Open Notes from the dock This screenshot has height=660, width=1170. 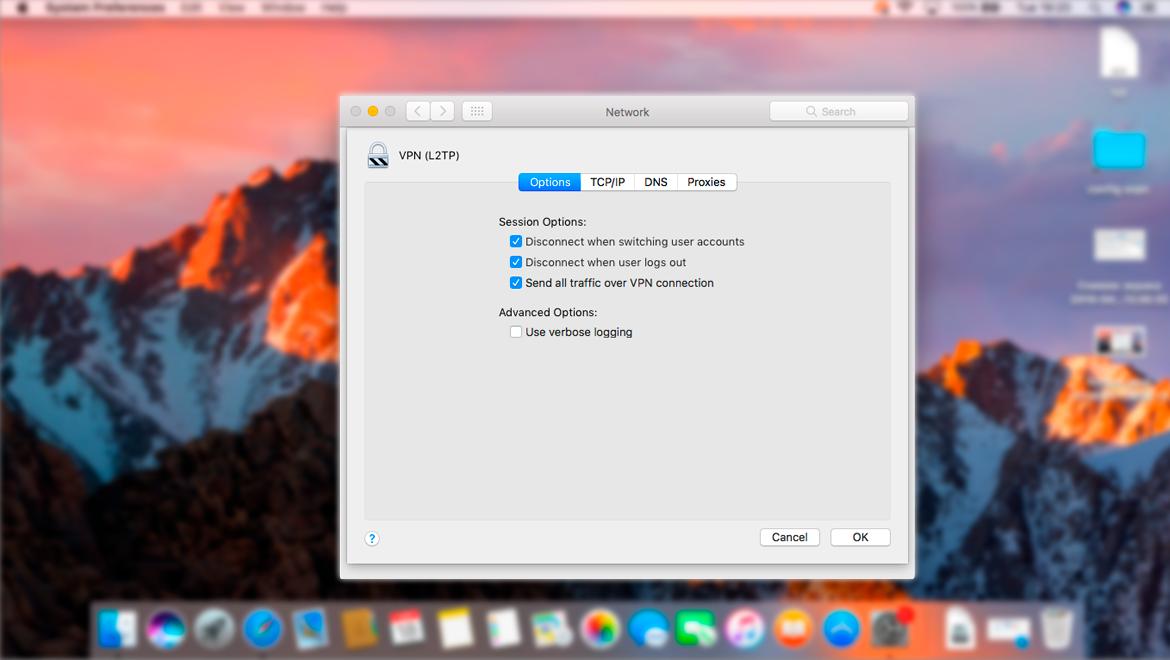[x=455, y=629]
